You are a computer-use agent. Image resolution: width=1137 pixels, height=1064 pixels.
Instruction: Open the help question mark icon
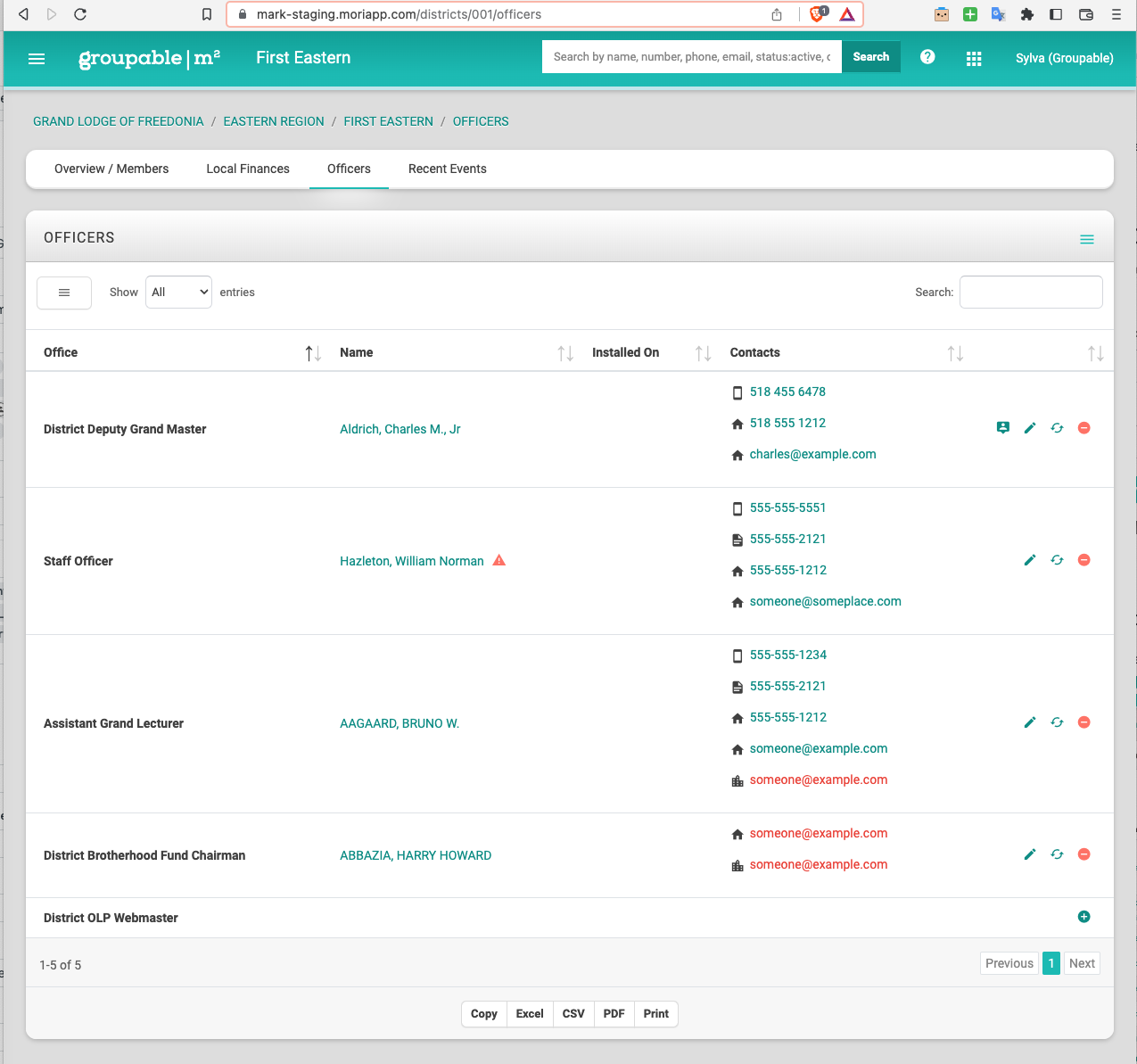click(927, 57)
